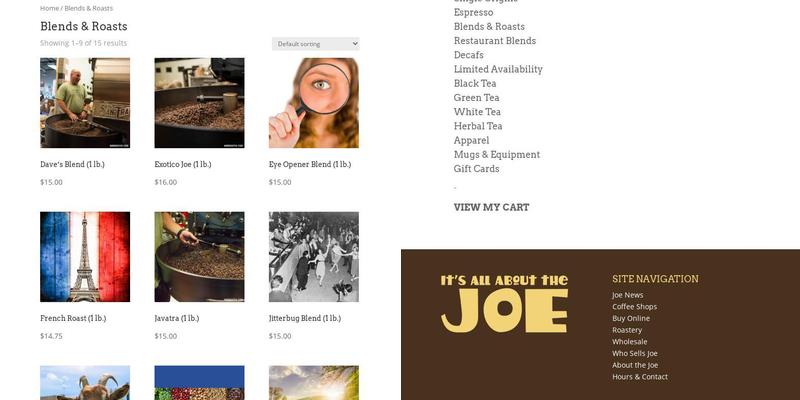The height and width of the screenshot is (400, 800).
Task: Click the $15.00 price under Dave's Blend
Action: pyautogui.click(x=52, y=182)
